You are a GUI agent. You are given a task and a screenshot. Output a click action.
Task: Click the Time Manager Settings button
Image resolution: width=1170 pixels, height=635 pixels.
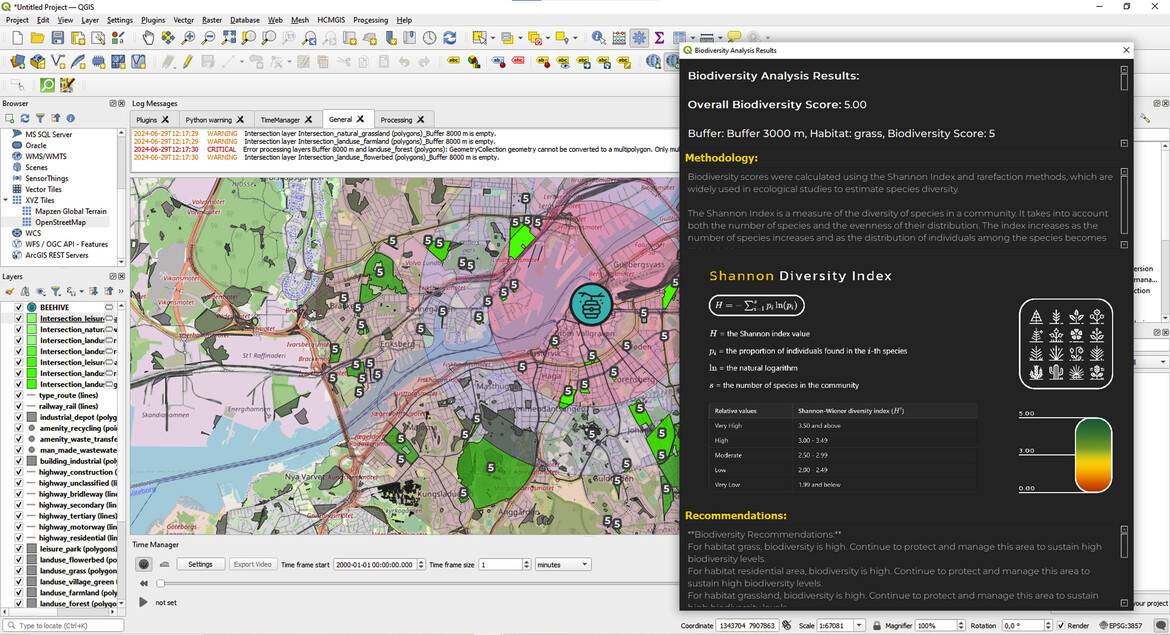click(x=200, y=564)
